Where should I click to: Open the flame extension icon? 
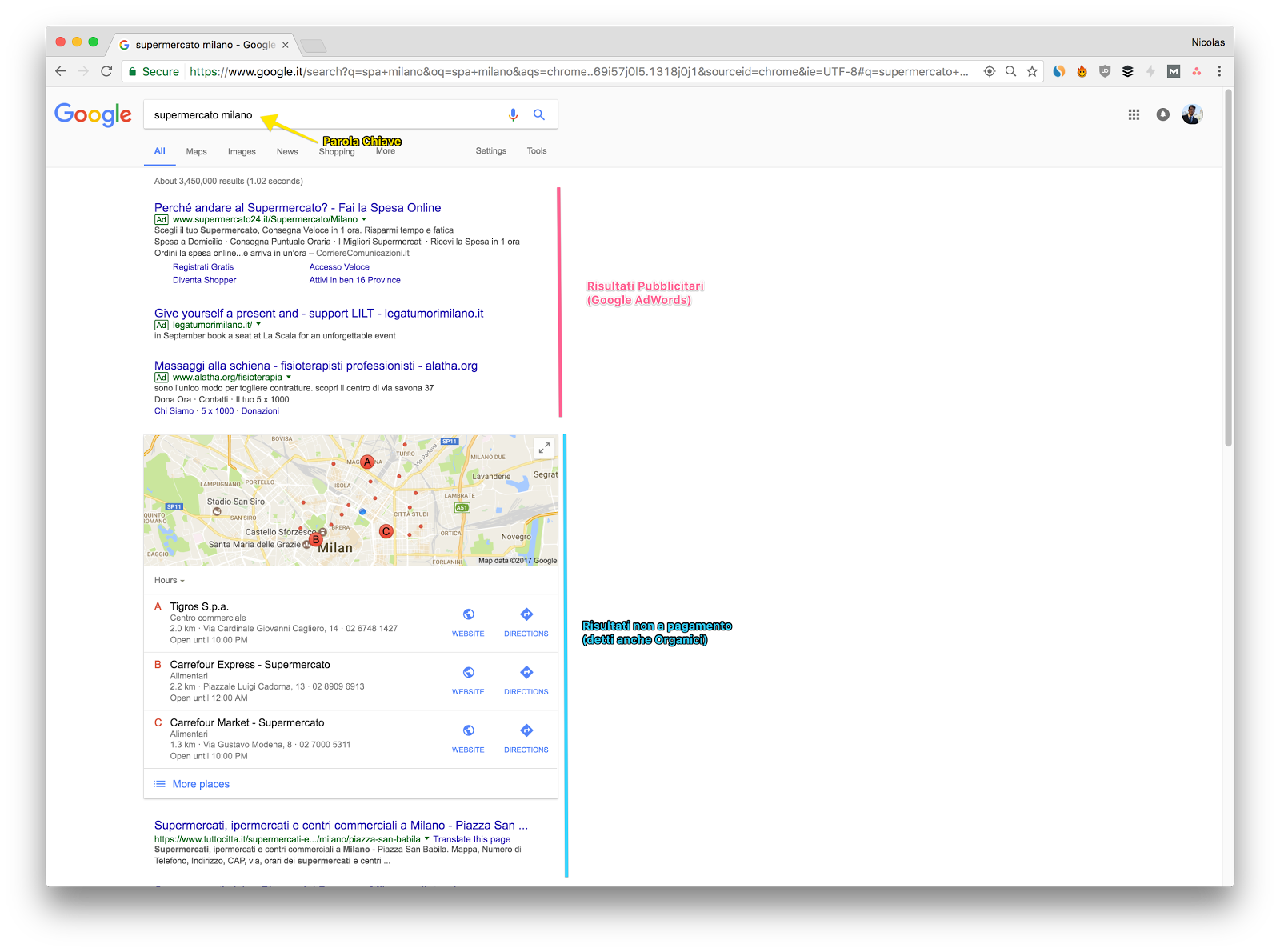pyautogui.click(x=1082, y=71)
